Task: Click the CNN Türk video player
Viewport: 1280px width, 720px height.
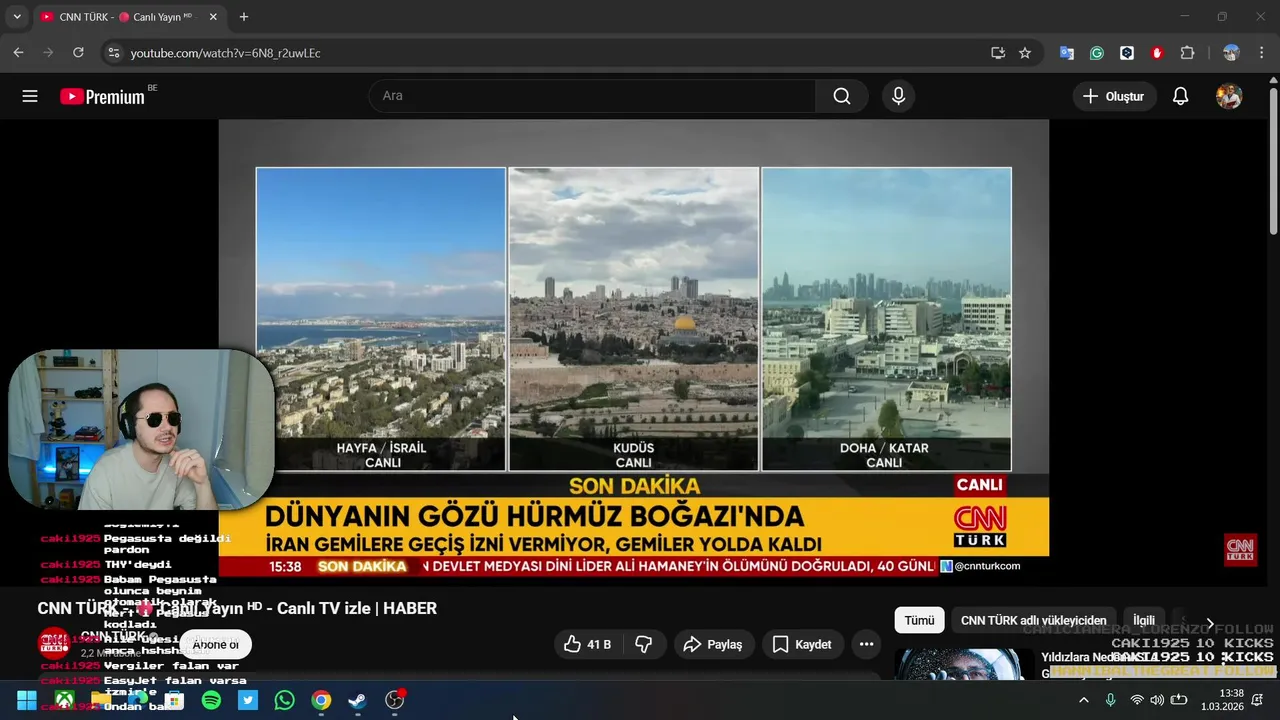Action: [634, 349]
